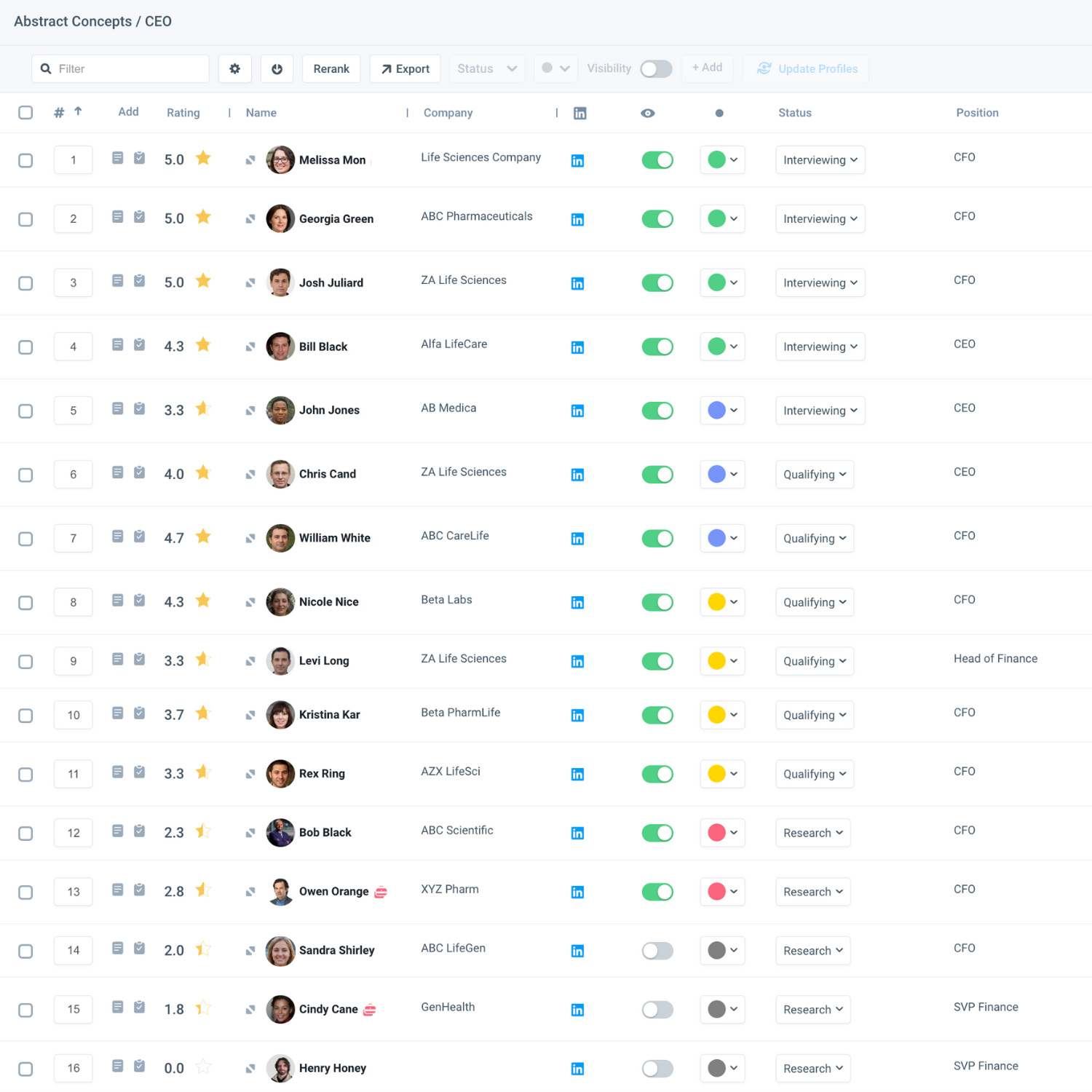Open the notes icon for Georgia Green

point(117,217)
